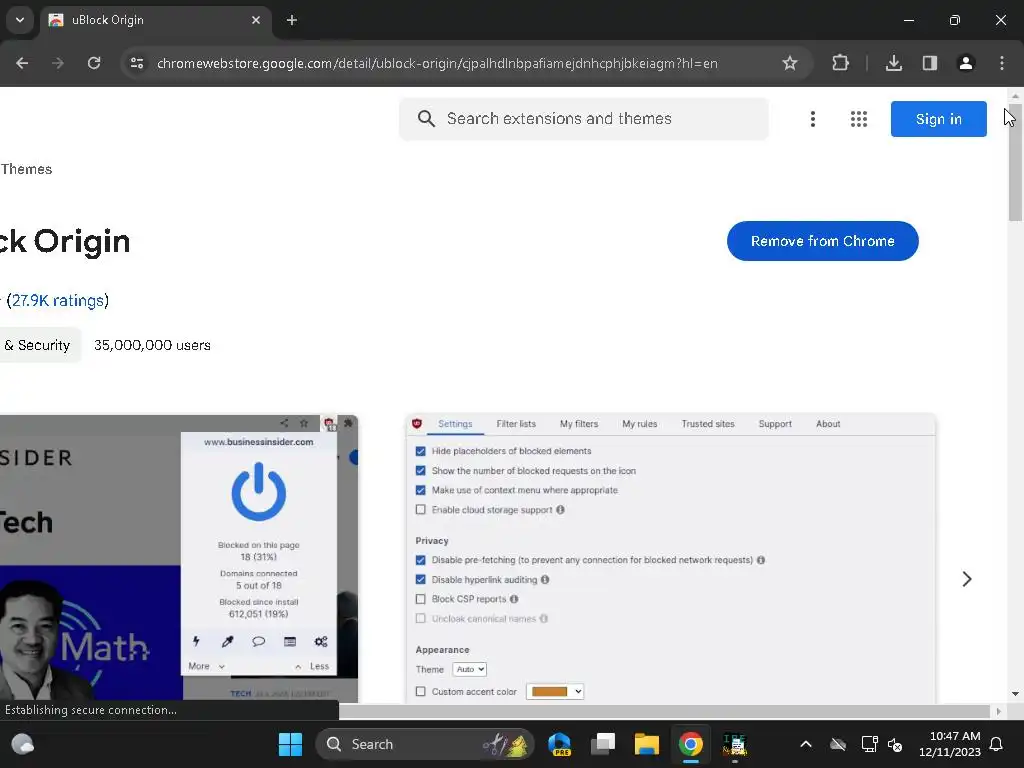Click the browser forward arrow
Screen dimensions: 1024x768
[58, 63]
